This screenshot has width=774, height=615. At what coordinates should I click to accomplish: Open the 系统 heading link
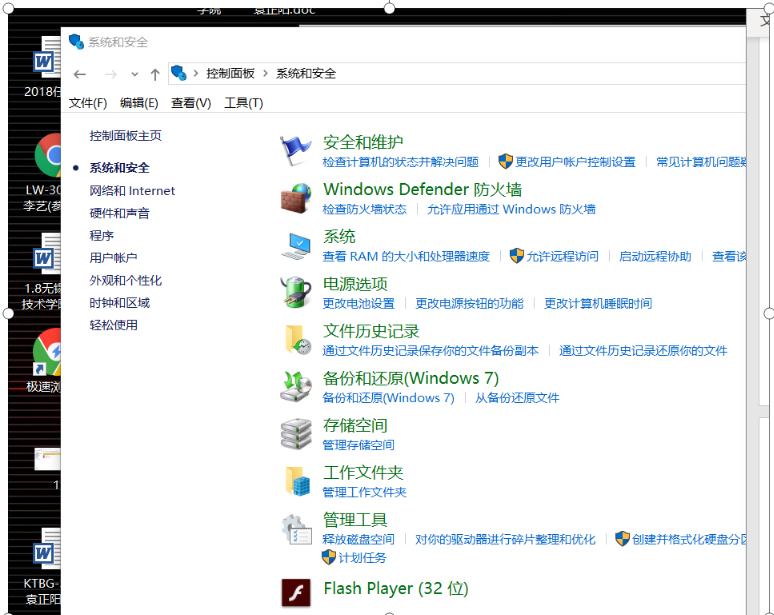[339, 236]
